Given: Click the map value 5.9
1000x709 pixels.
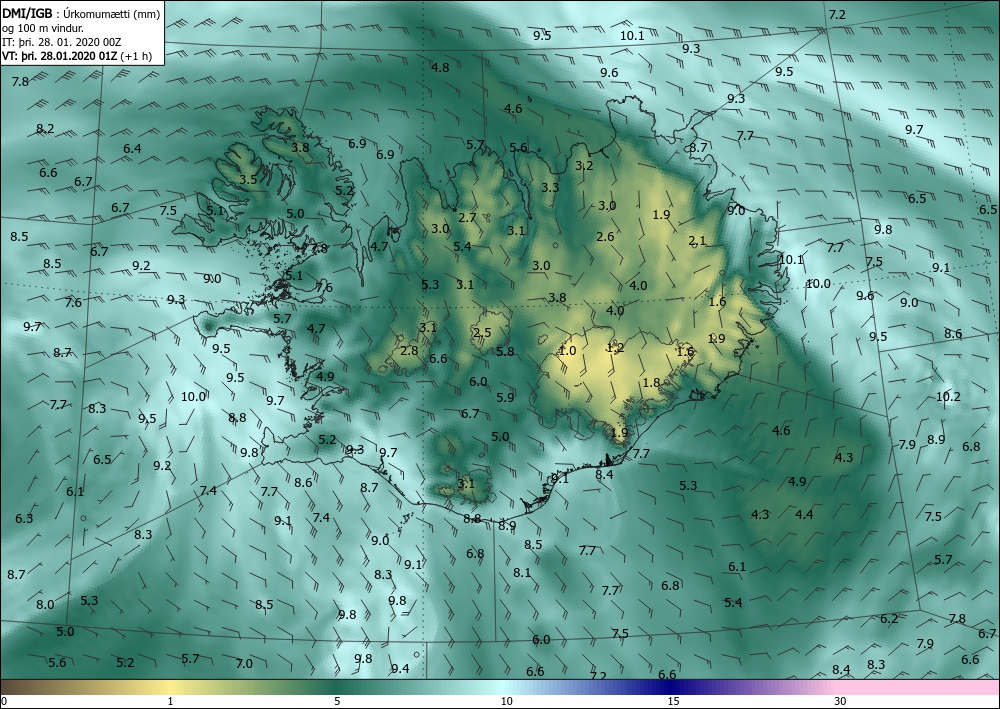Looking at the screenshot, I should pyautogui.click(x=505, y=397).
